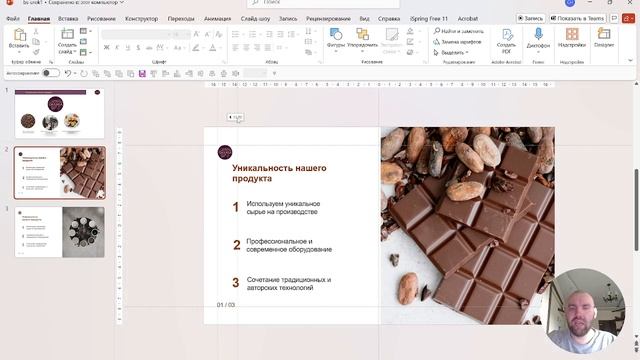This screenshot has width=640, height=360.
Task: Switch to the Переходы tab
Action: pyautogui.click(x=181, y=19)
